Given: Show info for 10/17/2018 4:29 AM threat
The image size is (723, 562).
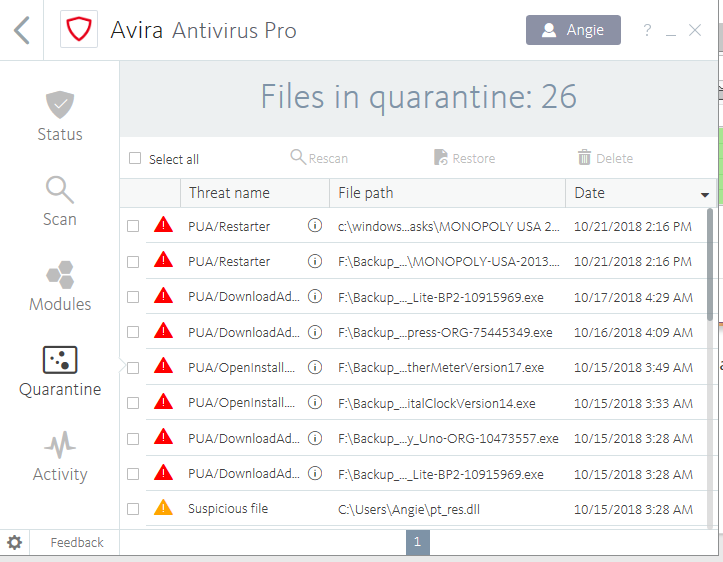Looking at the screenshot, I should [x=315, y=296].
